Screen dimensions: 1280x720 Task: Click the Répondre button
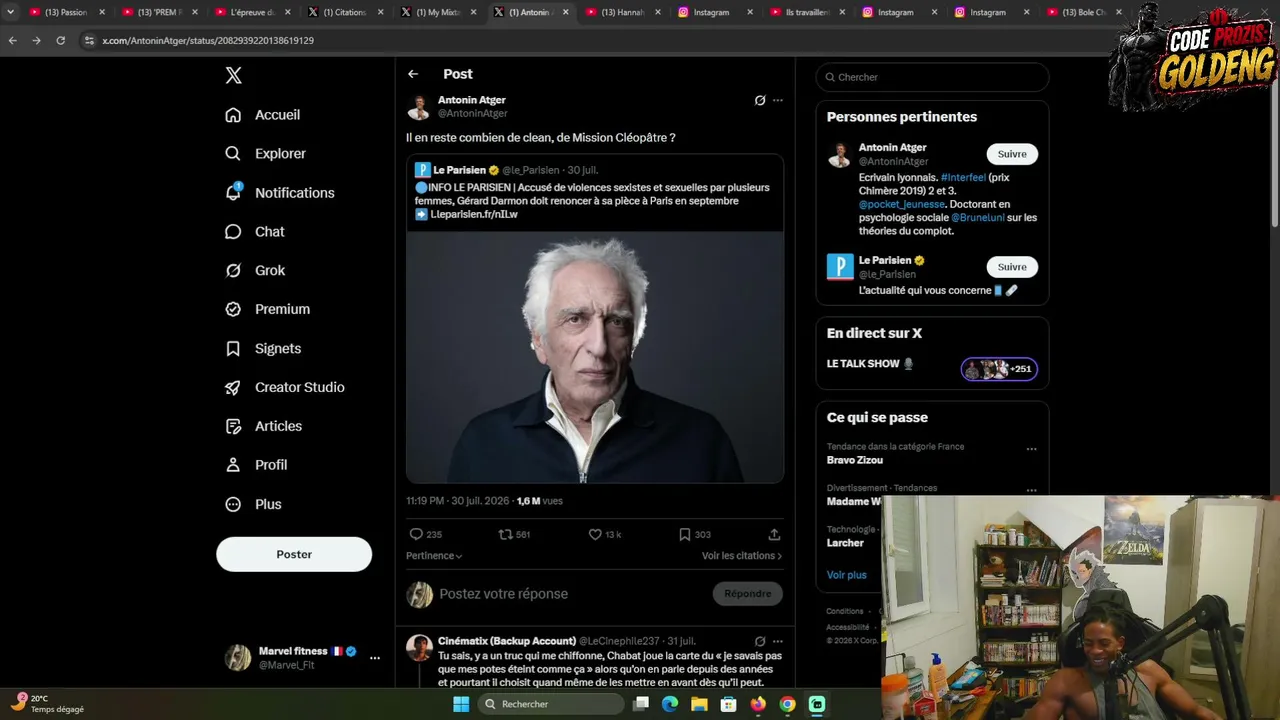point(748,594)
